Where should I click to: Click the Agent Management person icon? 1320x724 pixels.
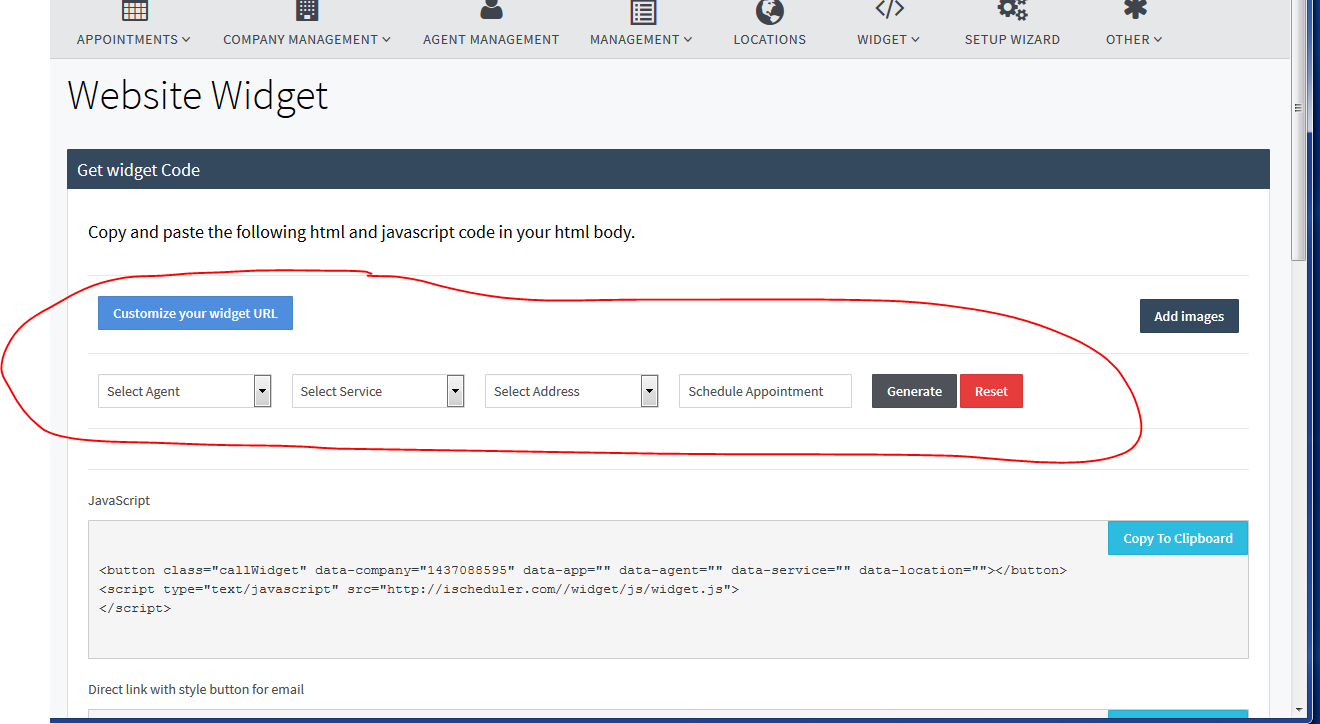[x=491, y=10]
